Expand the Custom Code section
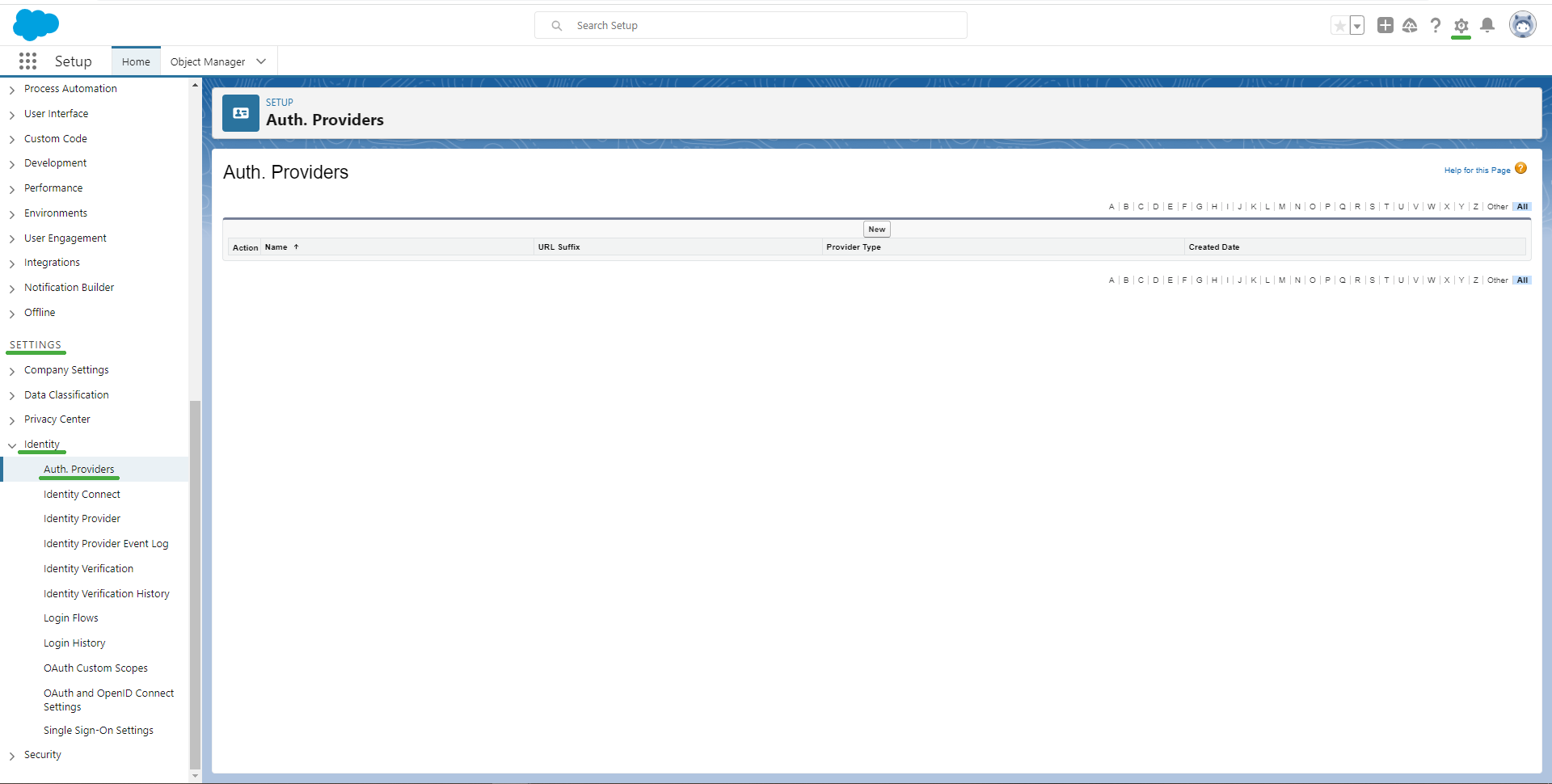This screenshot has height=784, width=1552. (x=12, y=140)
